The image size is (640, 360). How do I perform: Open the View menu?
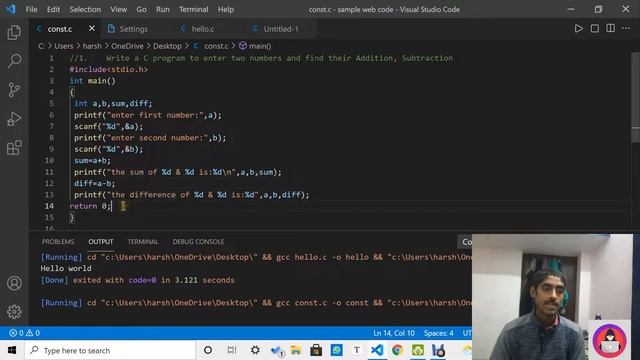coord(118,9)
